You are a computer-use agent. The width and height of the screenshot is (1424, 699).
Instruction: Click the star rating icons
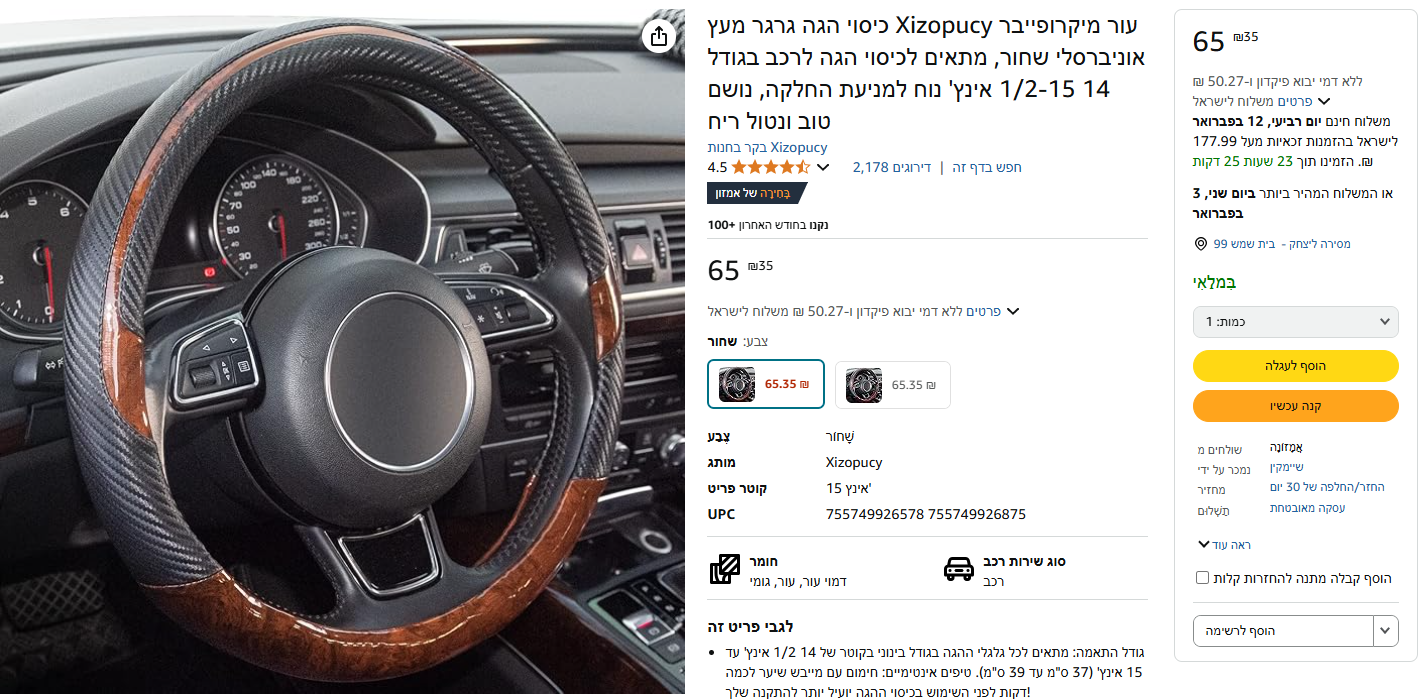pyautogui.click(x=771, y=167)
